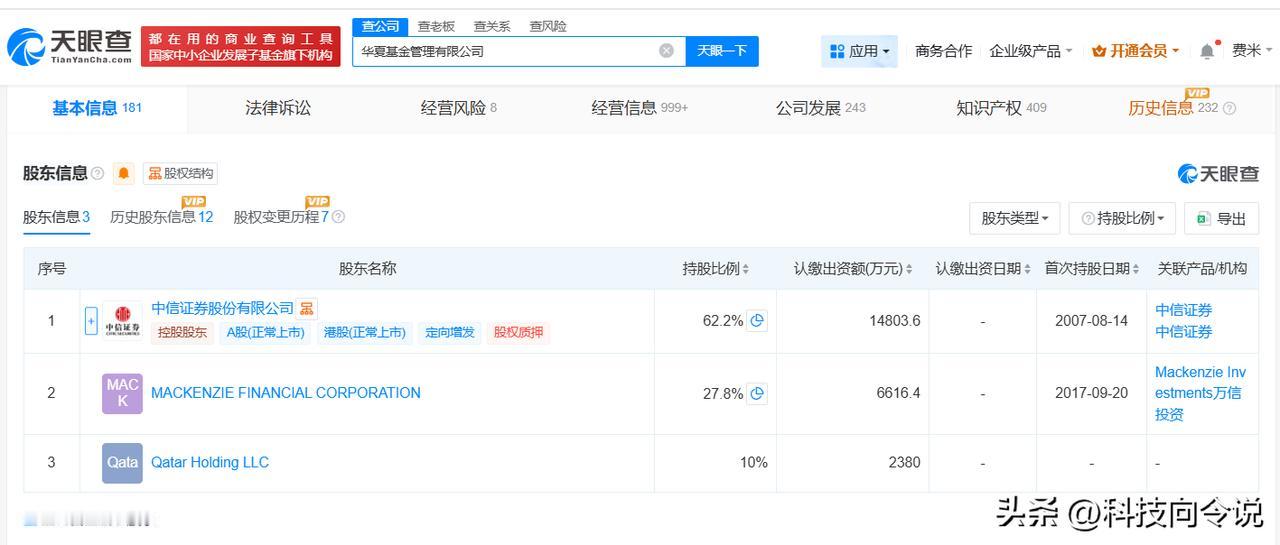Switch to 经营风险 tab
Viewport: 1280px width, 545px height.
(459, 108)
